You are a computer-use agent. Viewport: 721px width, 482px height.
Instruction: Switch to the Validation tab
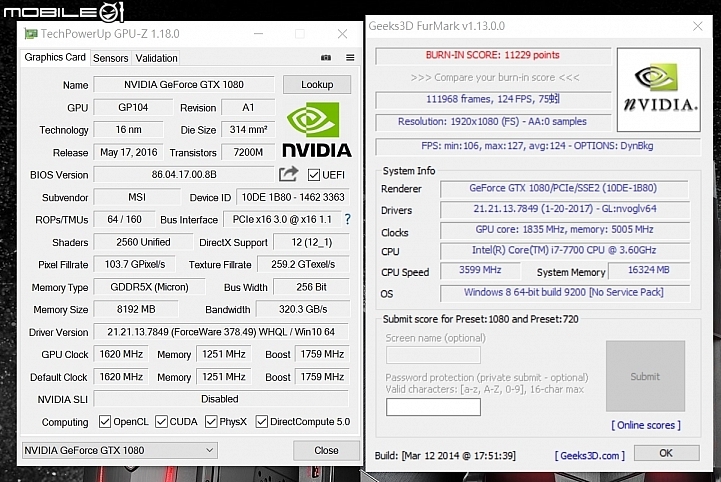point(156,58)
